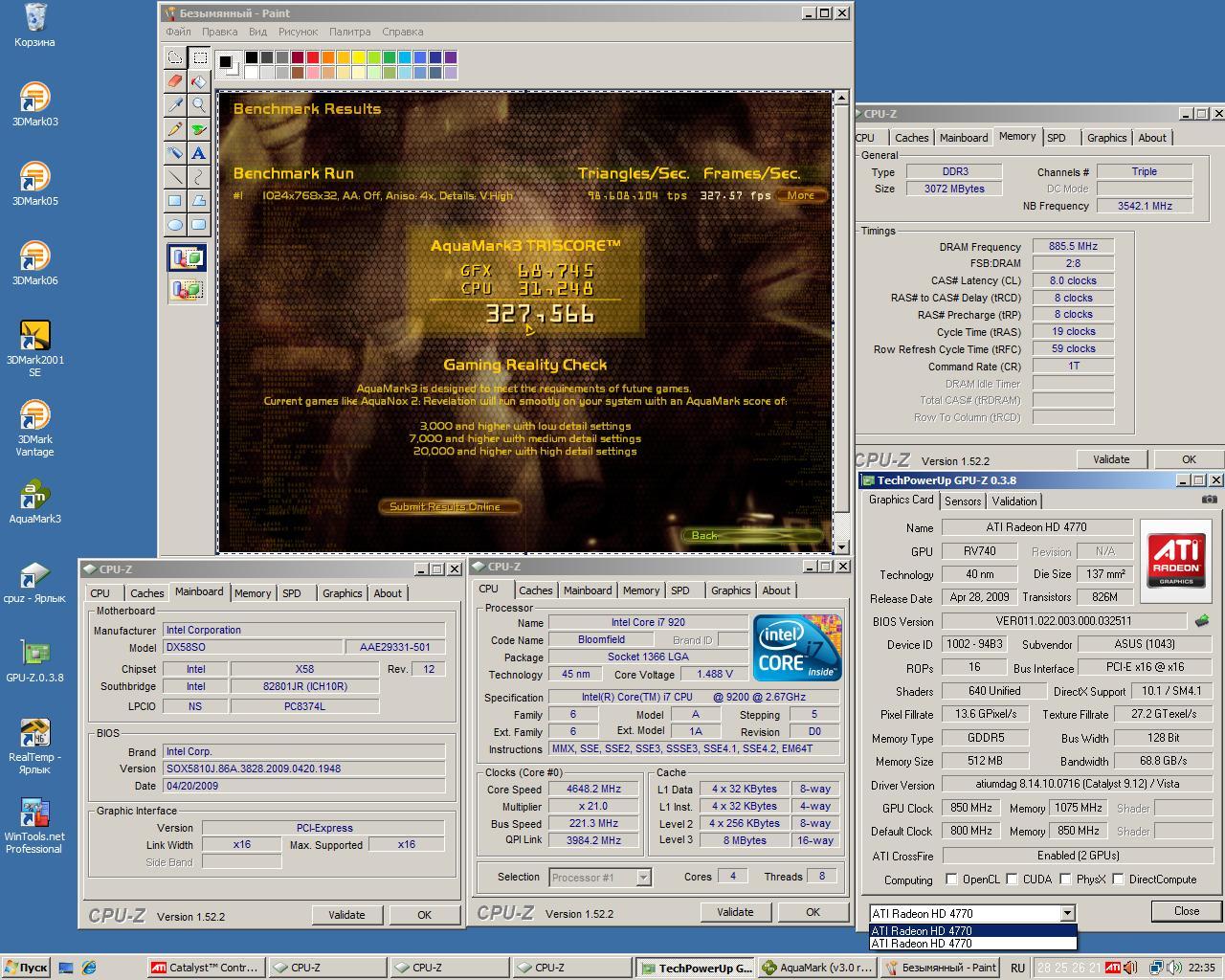Pick the Eraser tool in Paint
1225x980 pixels.
175,81
